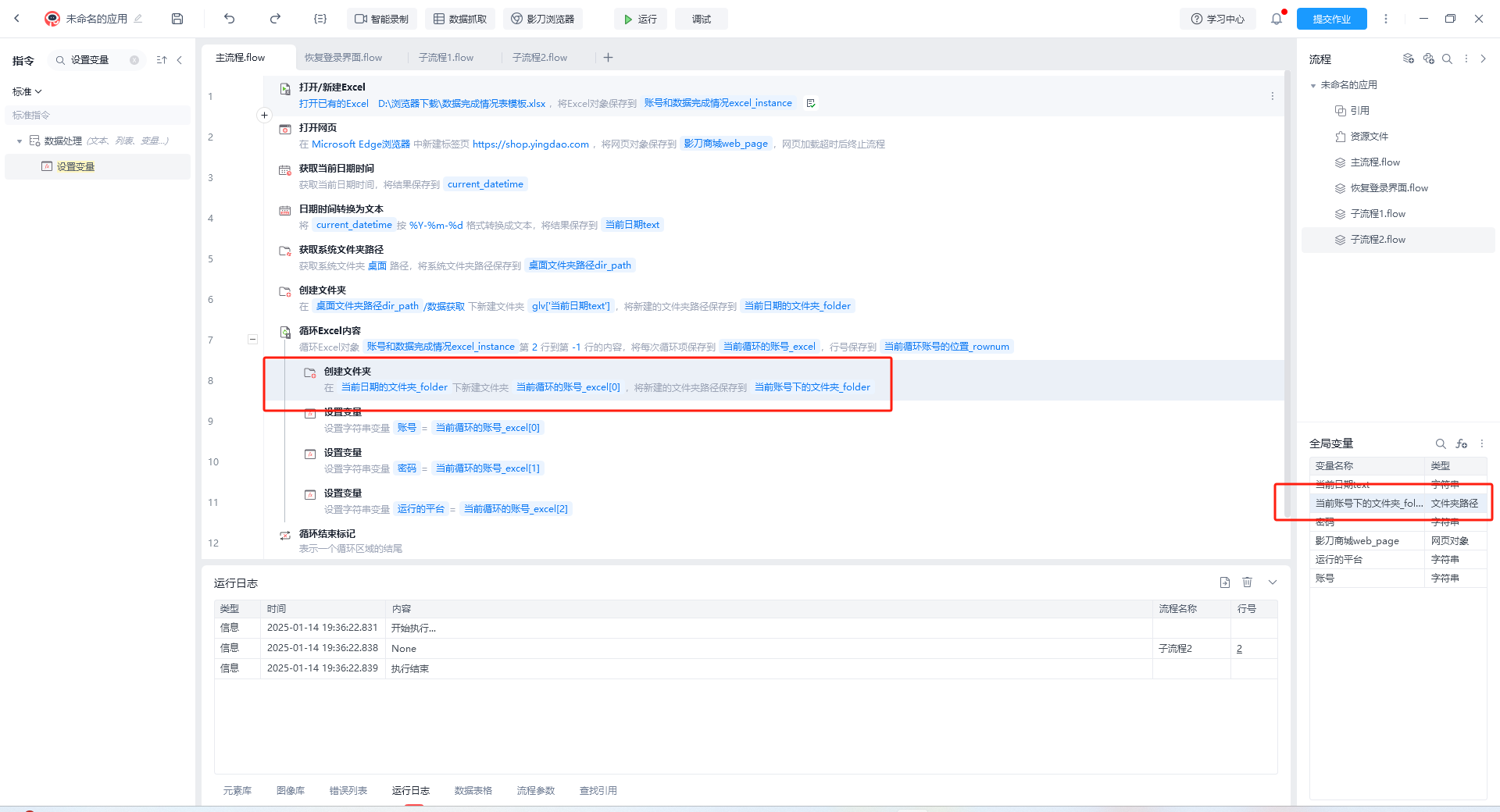
Task: Click the redo arrow icon
Action: click(275, 19)
